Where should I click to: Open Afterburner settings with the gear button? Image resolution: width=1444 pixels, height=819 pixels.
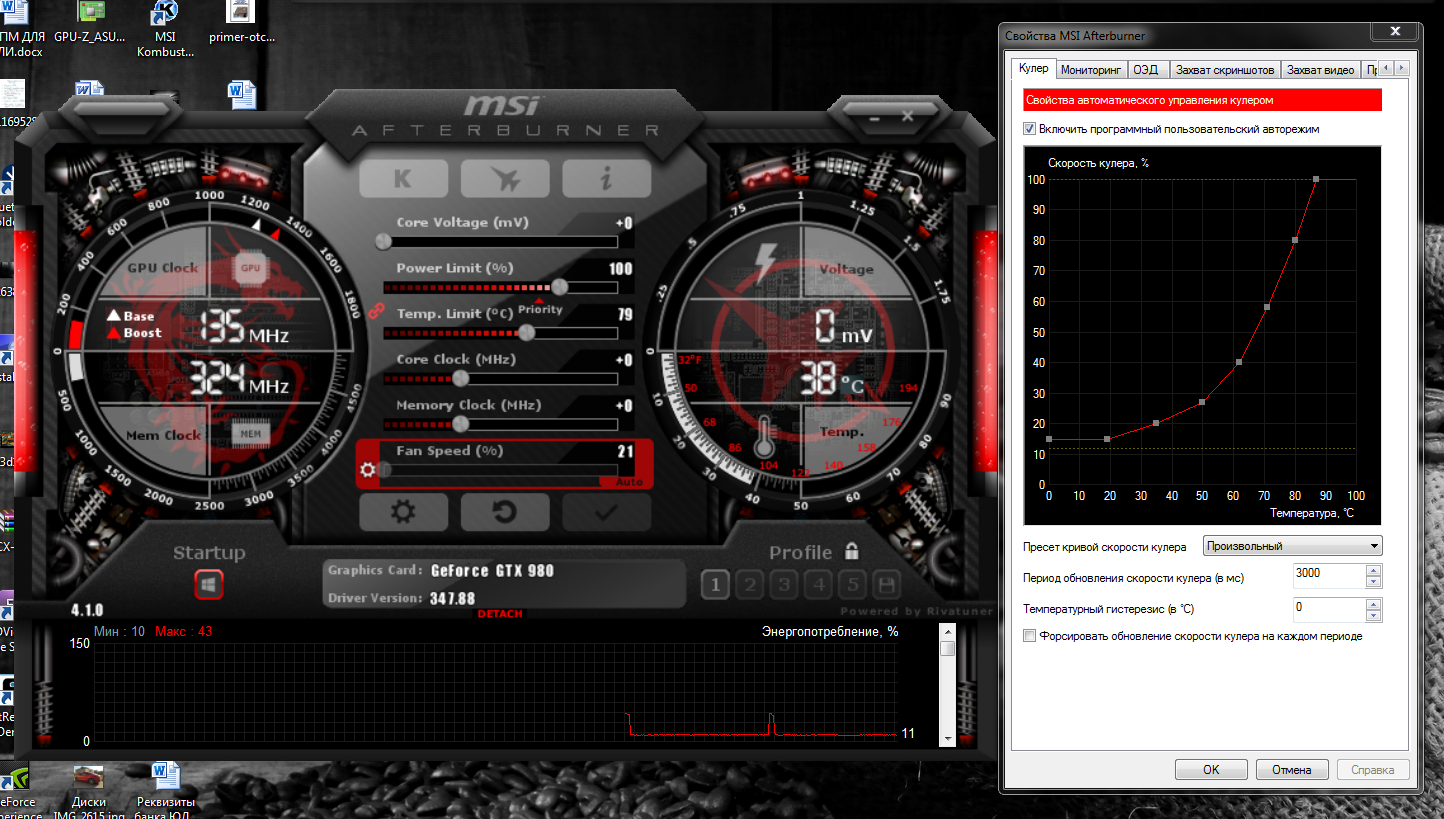(x=403, y=512)
